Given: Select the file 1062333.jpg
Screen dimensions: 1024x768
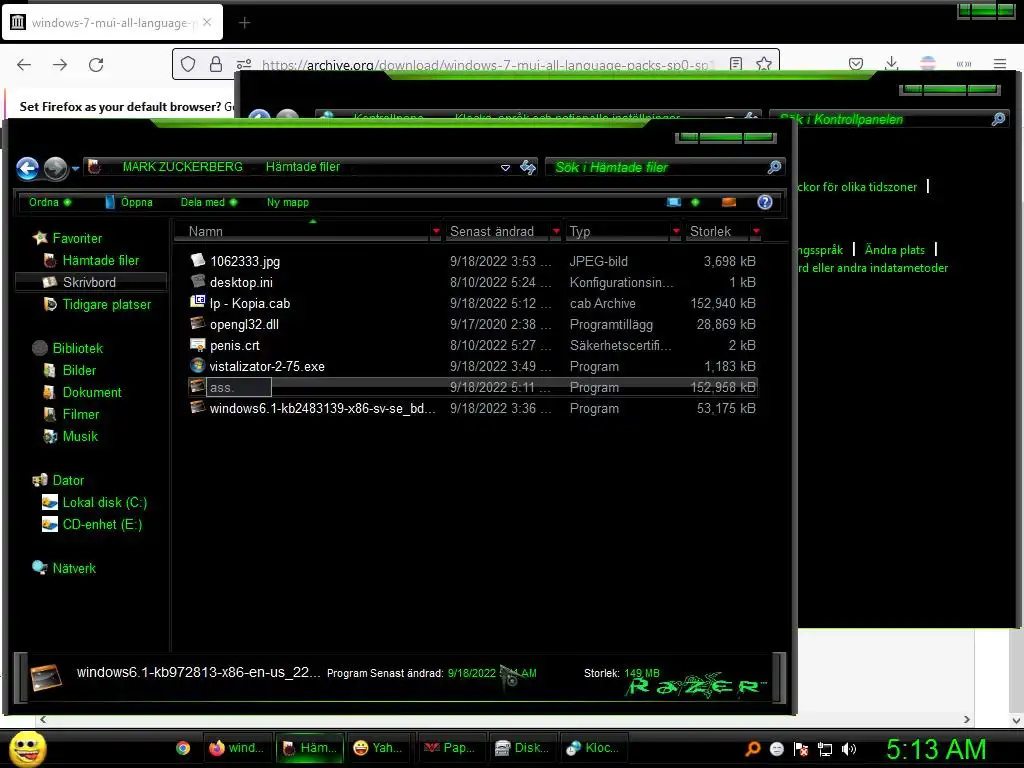Looking at the screenshot, I should click(245, 261).
